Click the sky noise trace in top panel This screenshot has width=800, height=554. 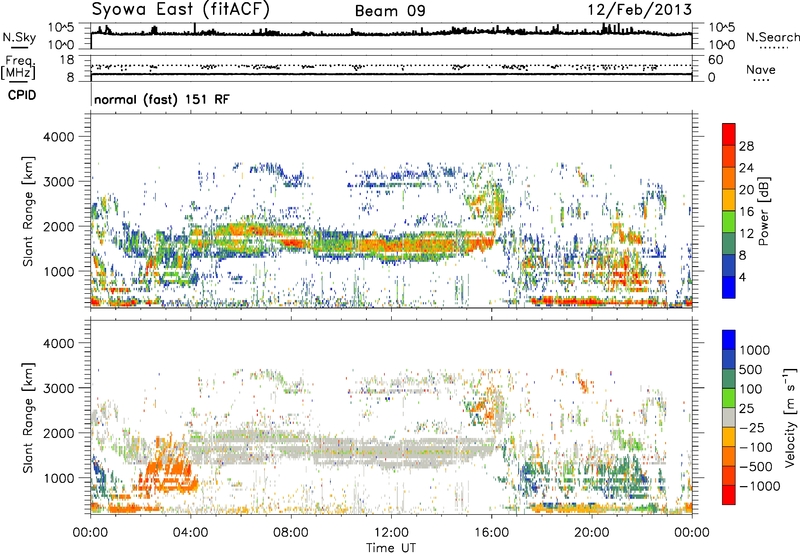pos(391,32)
